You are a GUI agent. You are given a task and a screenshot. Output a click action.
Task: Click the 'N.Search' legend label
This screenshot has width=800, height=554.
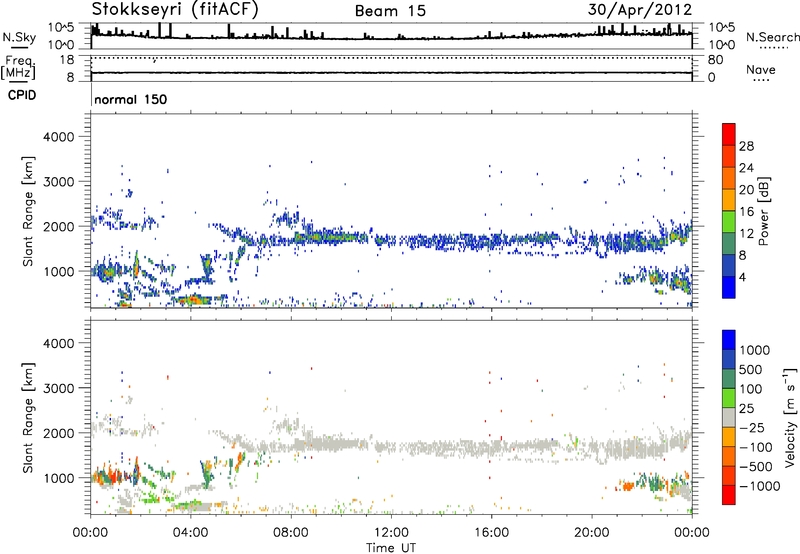pos(772,37)
